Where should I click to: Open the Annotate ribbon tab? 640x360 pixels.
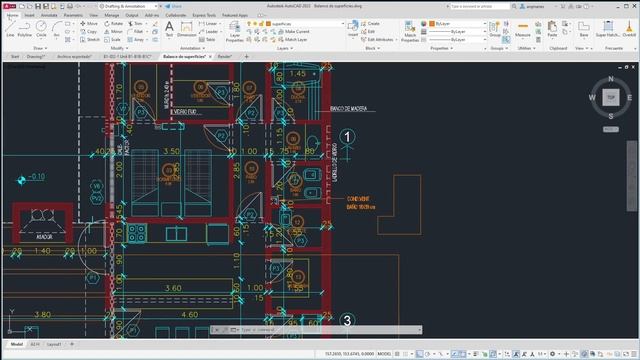pyautogui.click(x=49, y=15)
